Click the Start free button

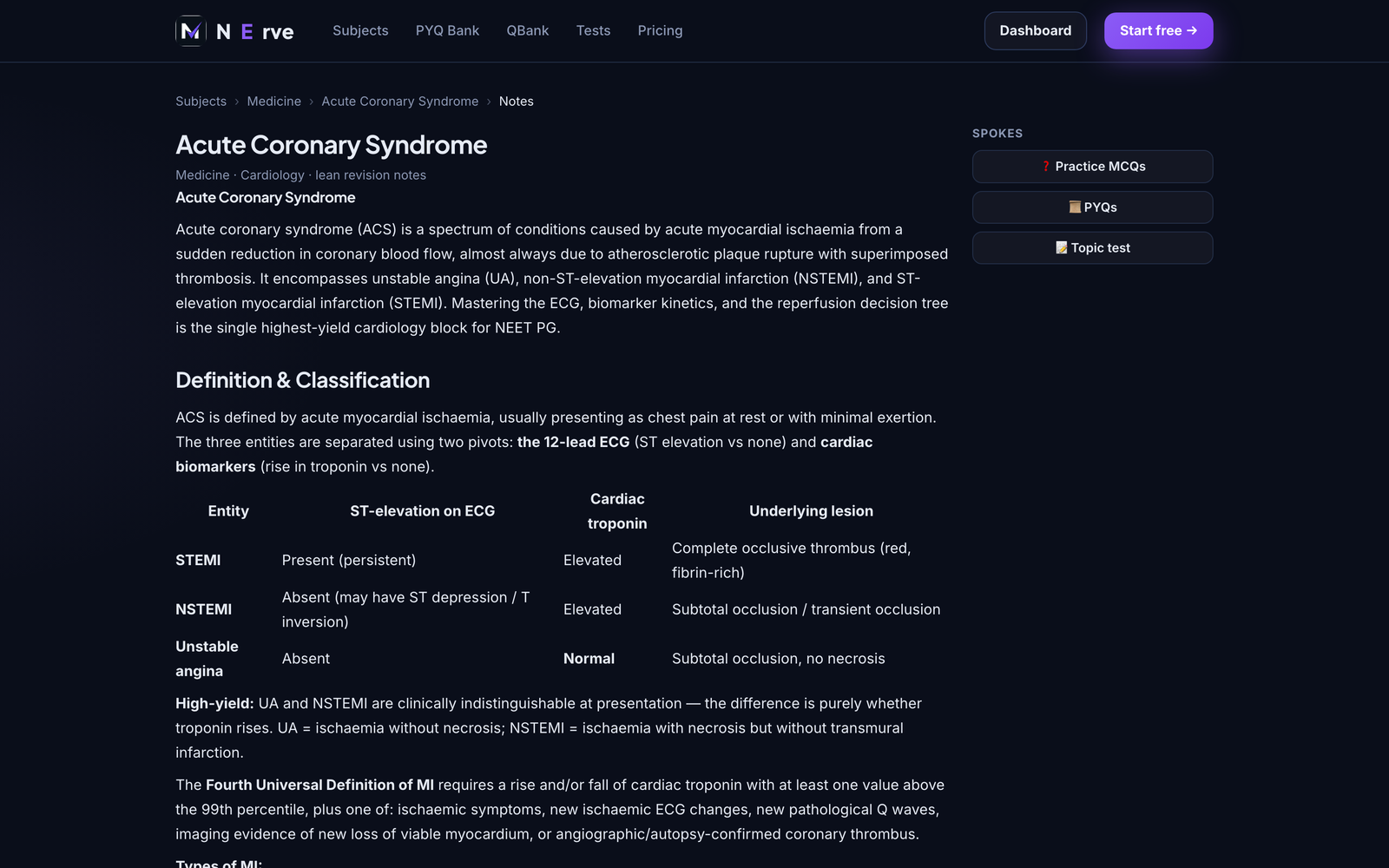(1158, 30)
